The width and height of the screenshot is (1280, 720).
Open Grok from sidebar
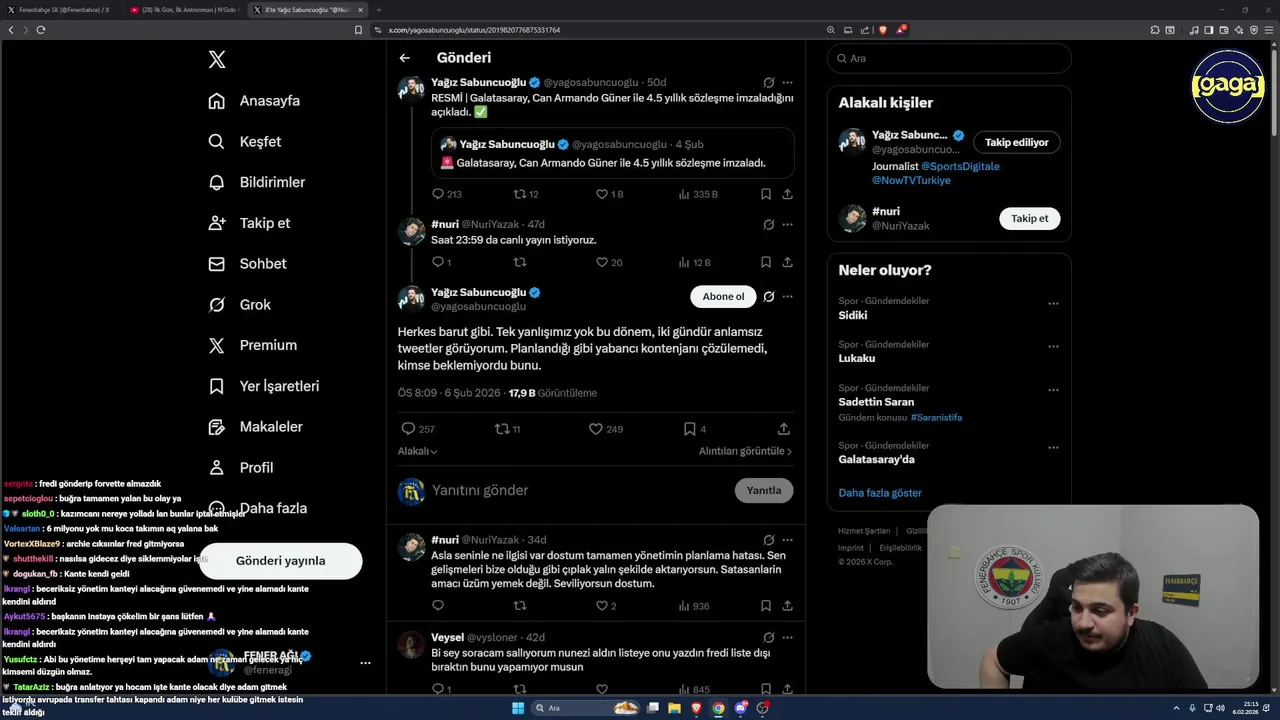239,305
